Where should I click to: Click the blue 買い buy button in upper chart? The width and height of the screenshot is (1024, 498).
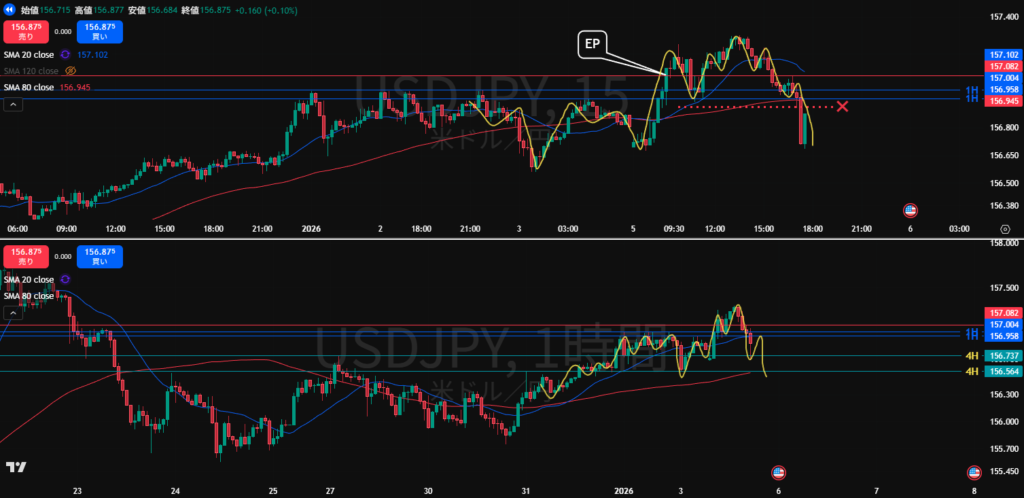pos(99,31)
